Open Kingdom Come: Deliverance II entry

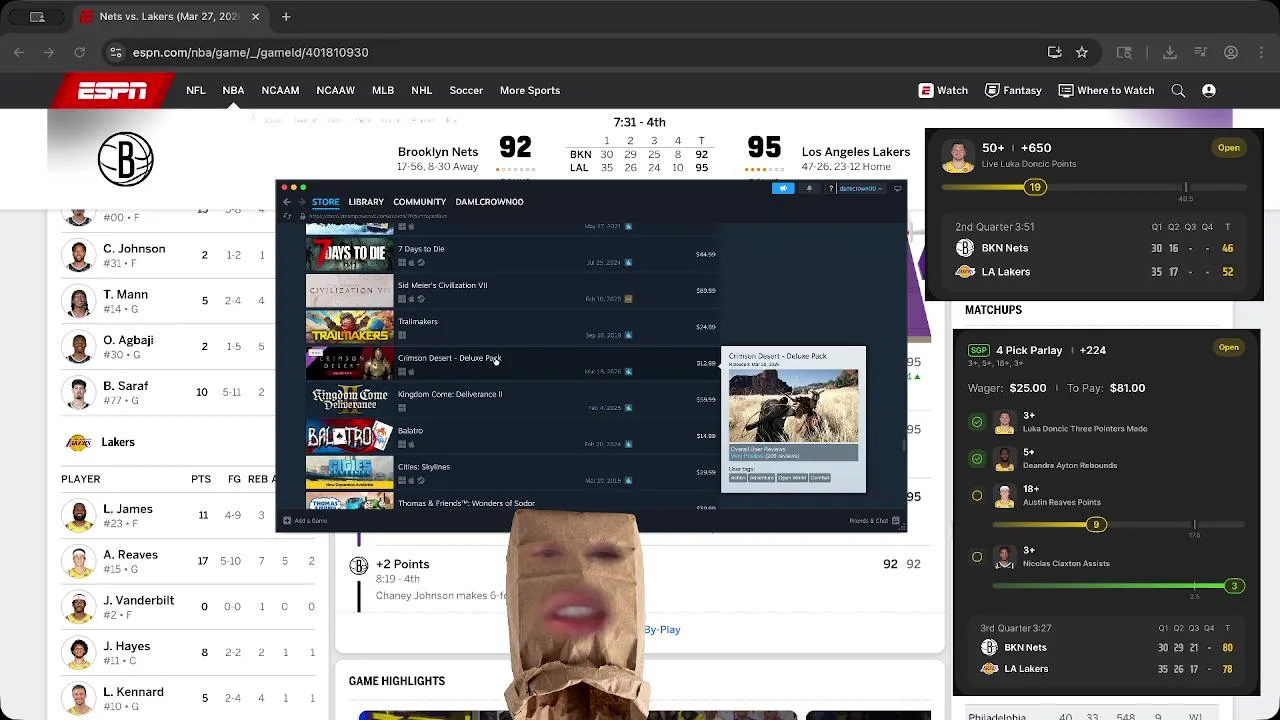(x=511, y=399)
